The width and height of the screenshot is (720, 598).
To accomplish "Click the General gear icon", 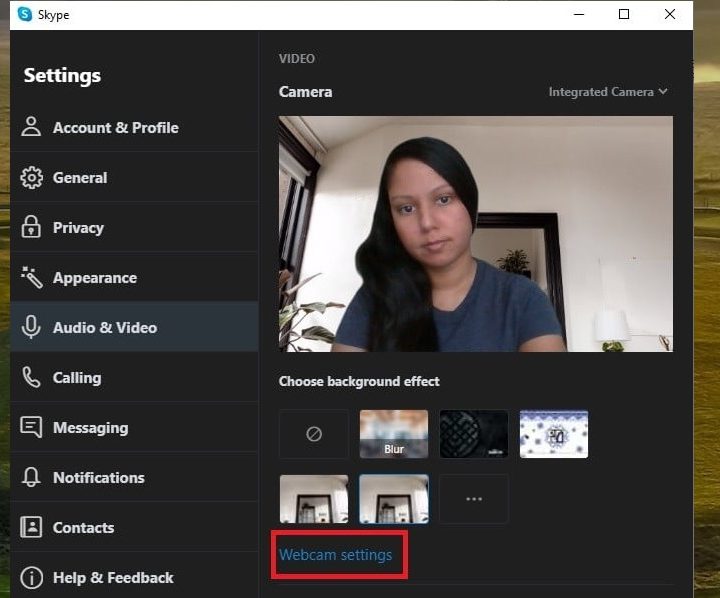I will [31, 177].
